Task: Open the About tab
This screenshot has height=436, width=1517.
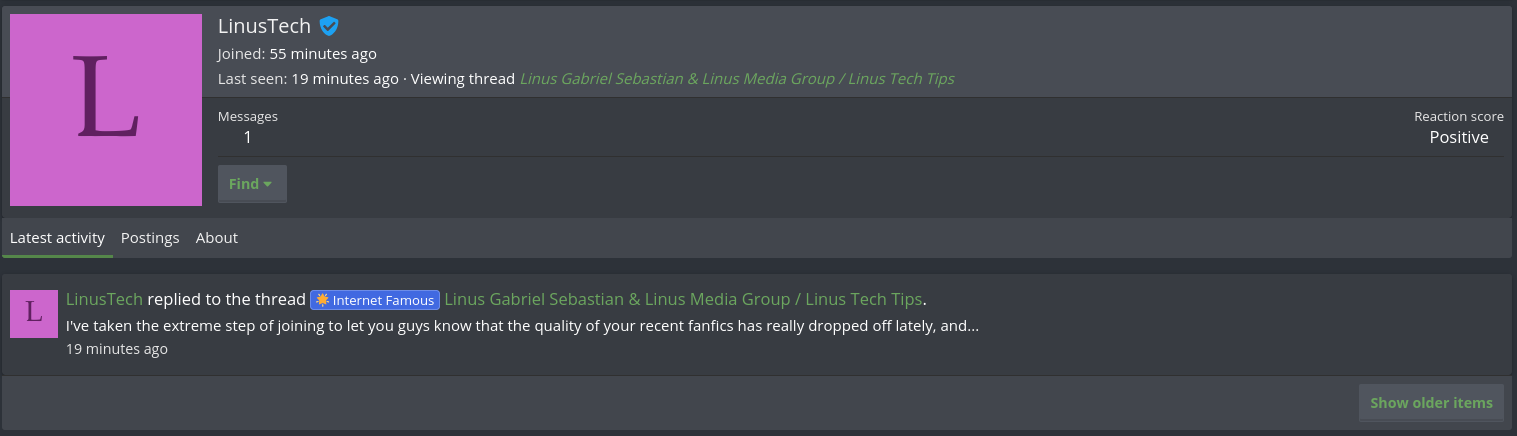Action: [x=217, y=238]
